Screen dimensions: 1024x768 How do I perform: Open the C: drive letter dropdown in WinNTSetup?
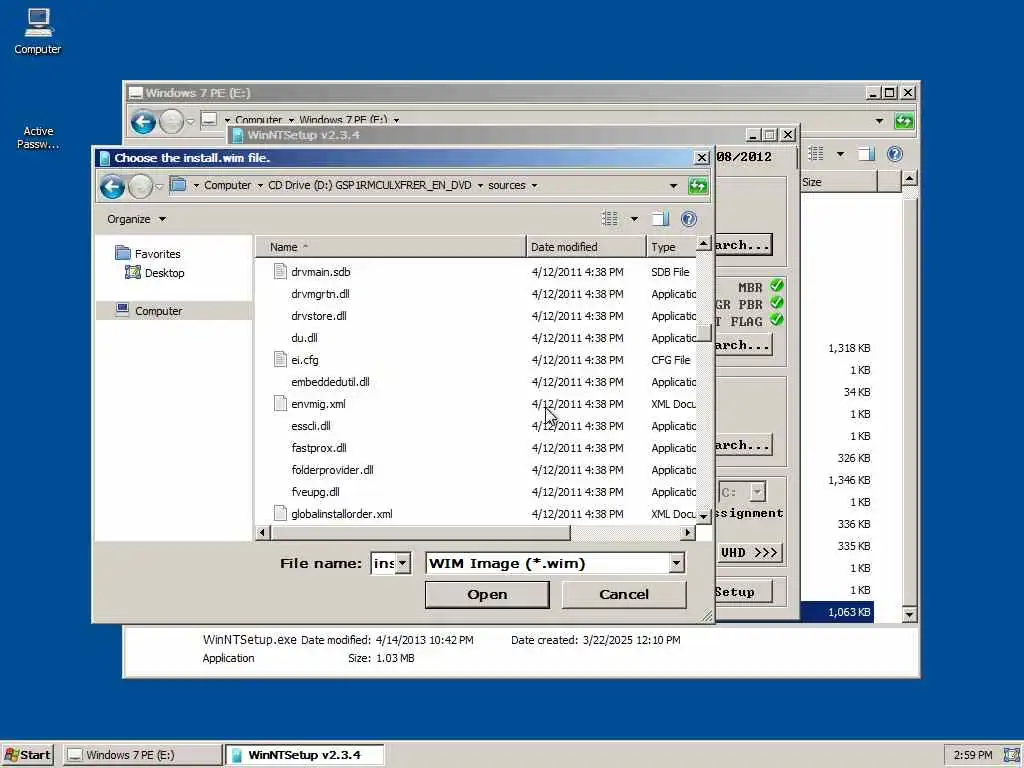(x=757, y=491)
